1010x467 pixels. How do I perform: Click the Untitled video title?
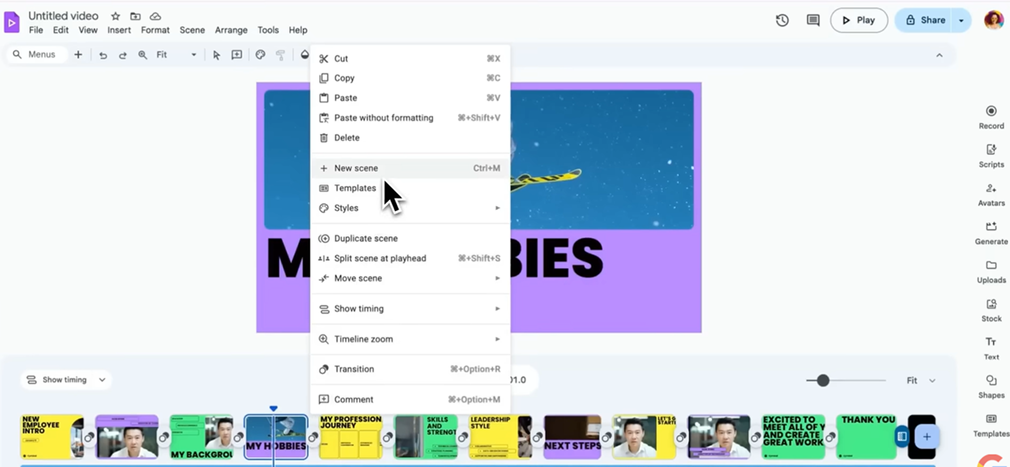click(x=63, y=16)
